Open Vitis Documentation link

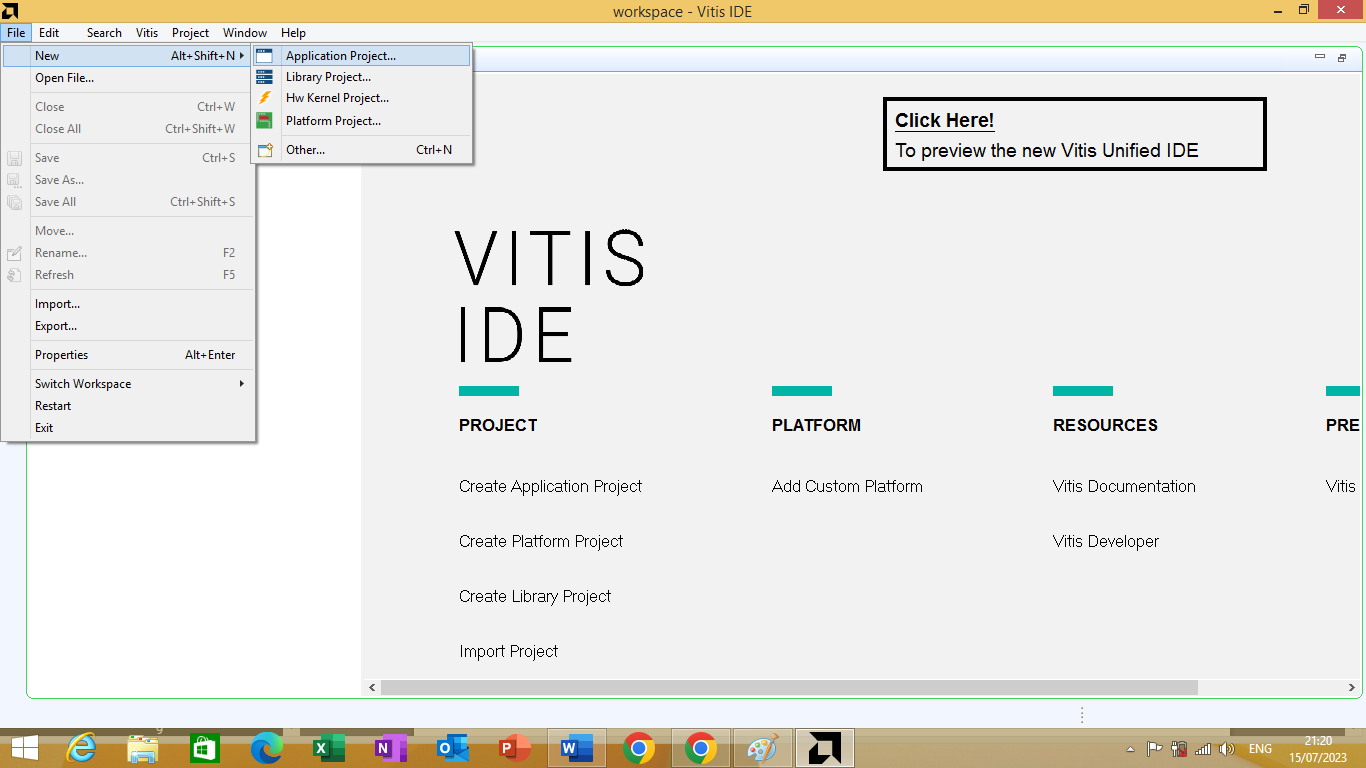click(1124, 486)
